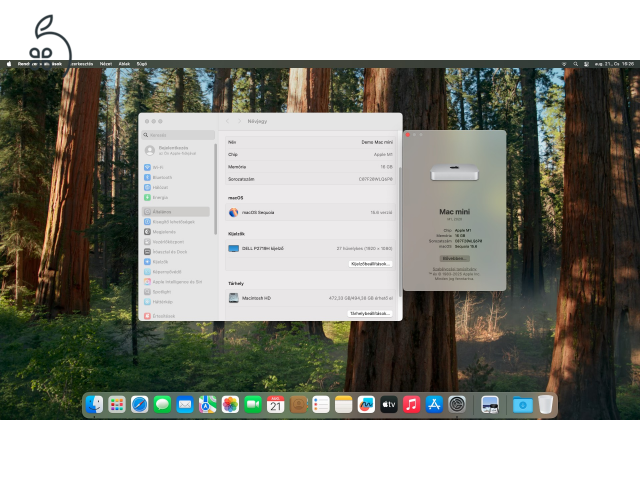Select Bluetooth in the settings sidebar

tap(162, 177)
